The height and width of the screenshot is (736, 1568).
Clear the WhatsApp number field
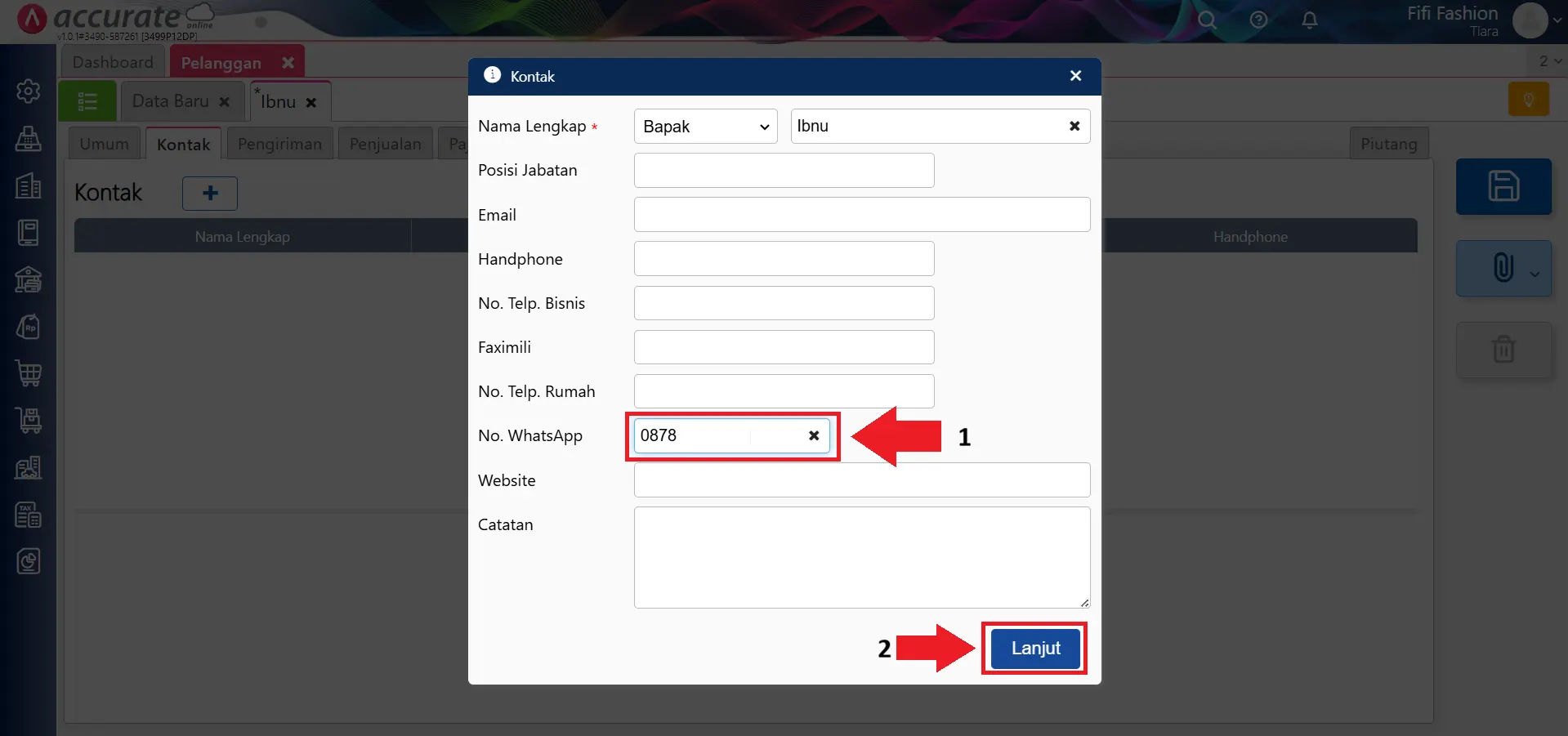[x=813, y=436]
